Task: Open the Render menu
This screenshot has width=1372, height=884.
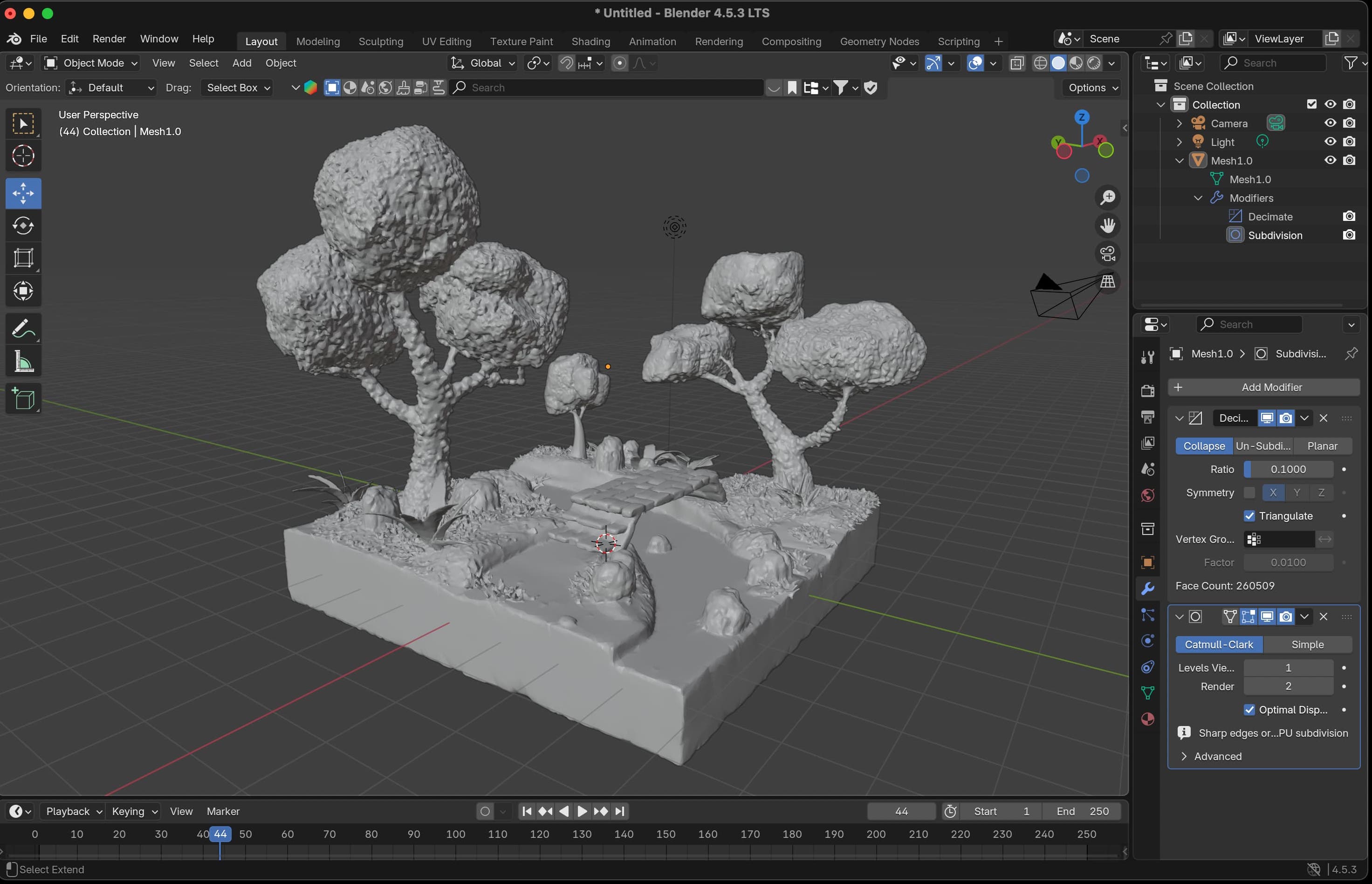Action: (109, 39)
